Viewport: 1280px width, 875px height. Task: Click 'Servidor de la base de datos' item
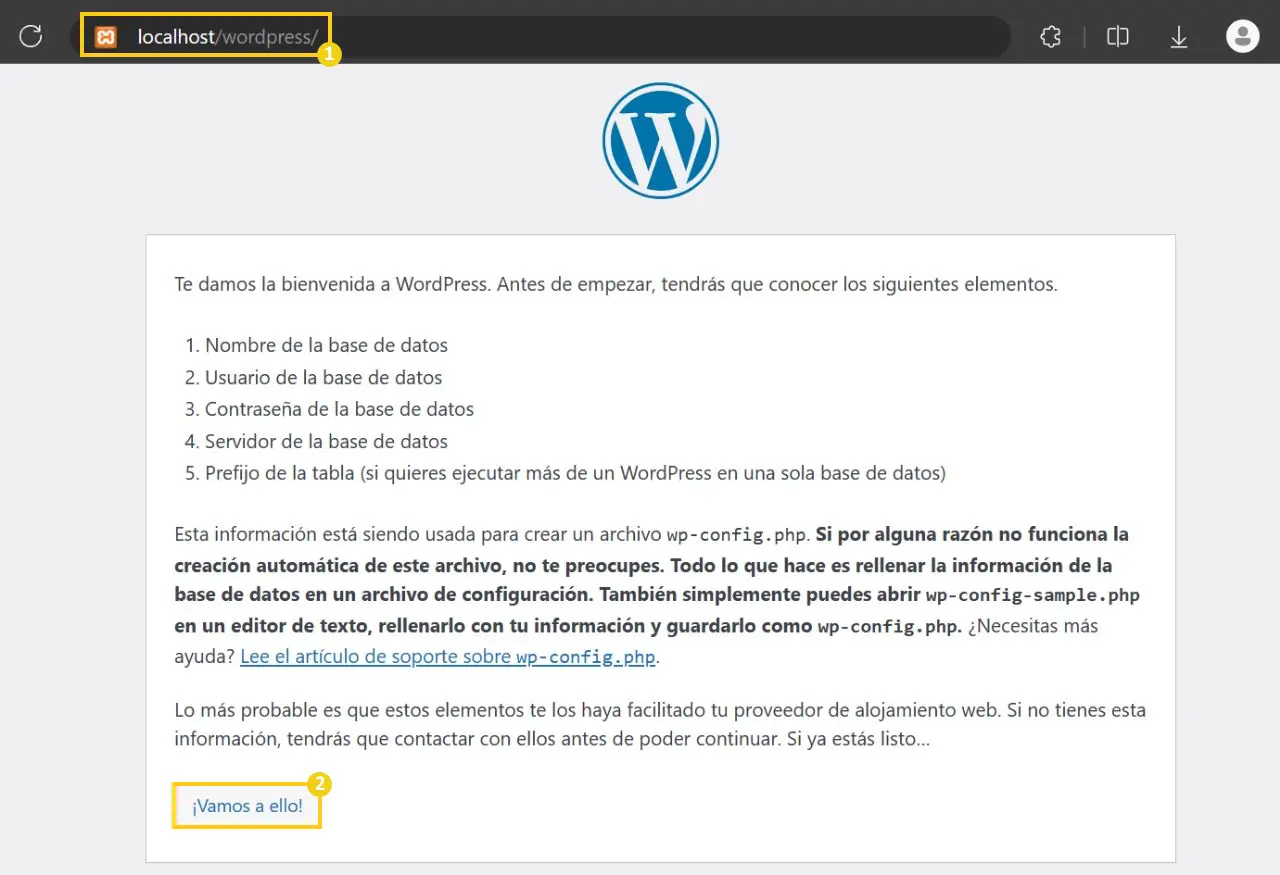[x=326, y=441]
